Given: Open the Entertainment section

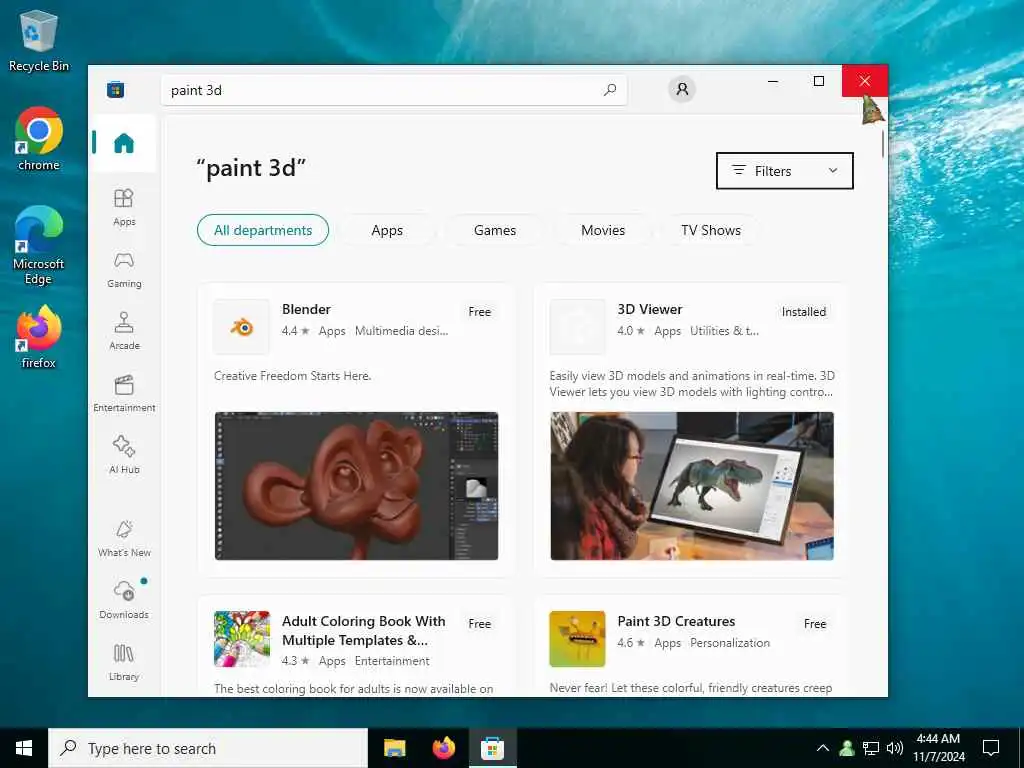Looking at the screenshot, I should coord(123,393).
